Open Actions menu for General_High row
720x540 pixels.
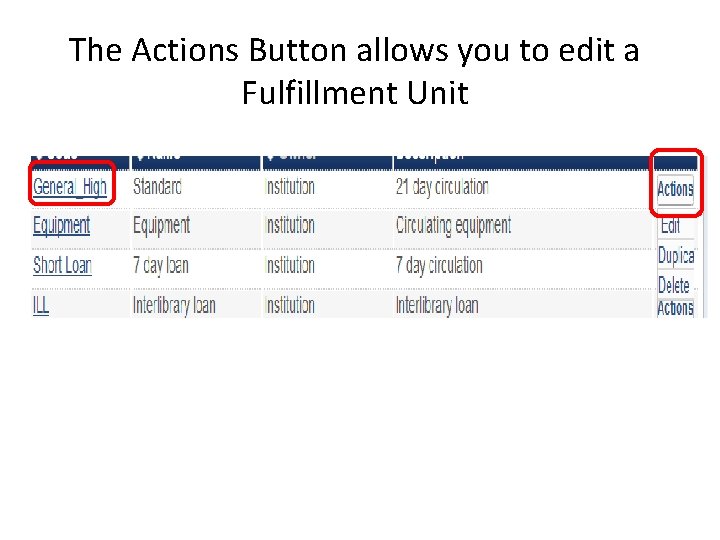click(675, 189)
